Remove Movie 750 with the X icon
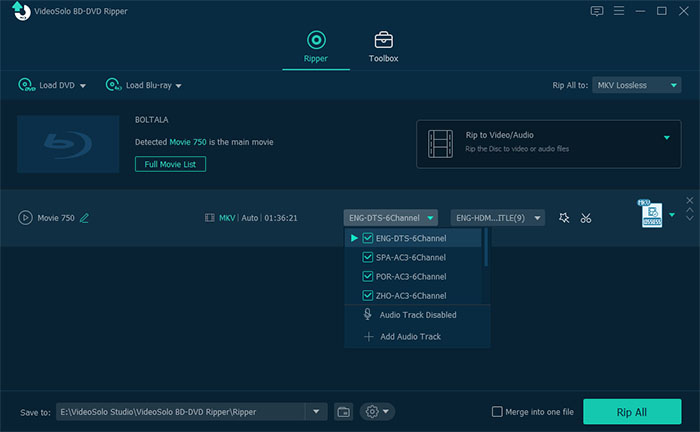Screen dimensions: 700x432 (x=690, y=200)
